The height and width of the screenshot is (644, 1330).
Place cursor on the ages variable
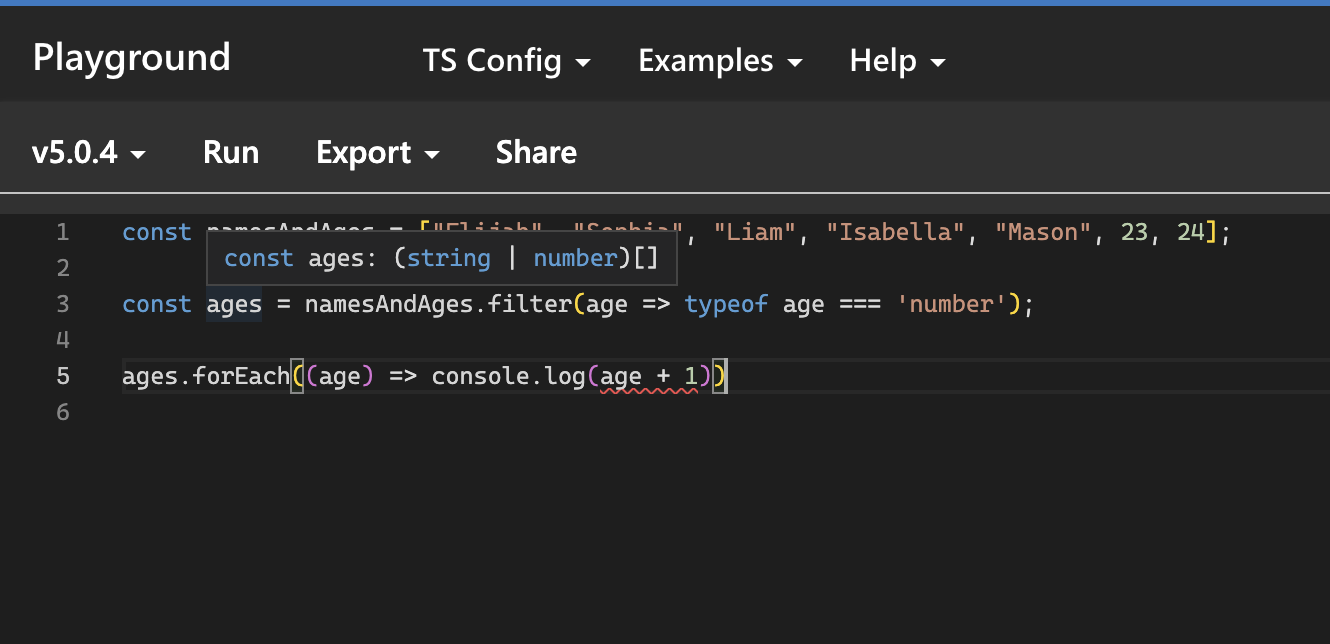pyautogui.click(x=233, y=304)
